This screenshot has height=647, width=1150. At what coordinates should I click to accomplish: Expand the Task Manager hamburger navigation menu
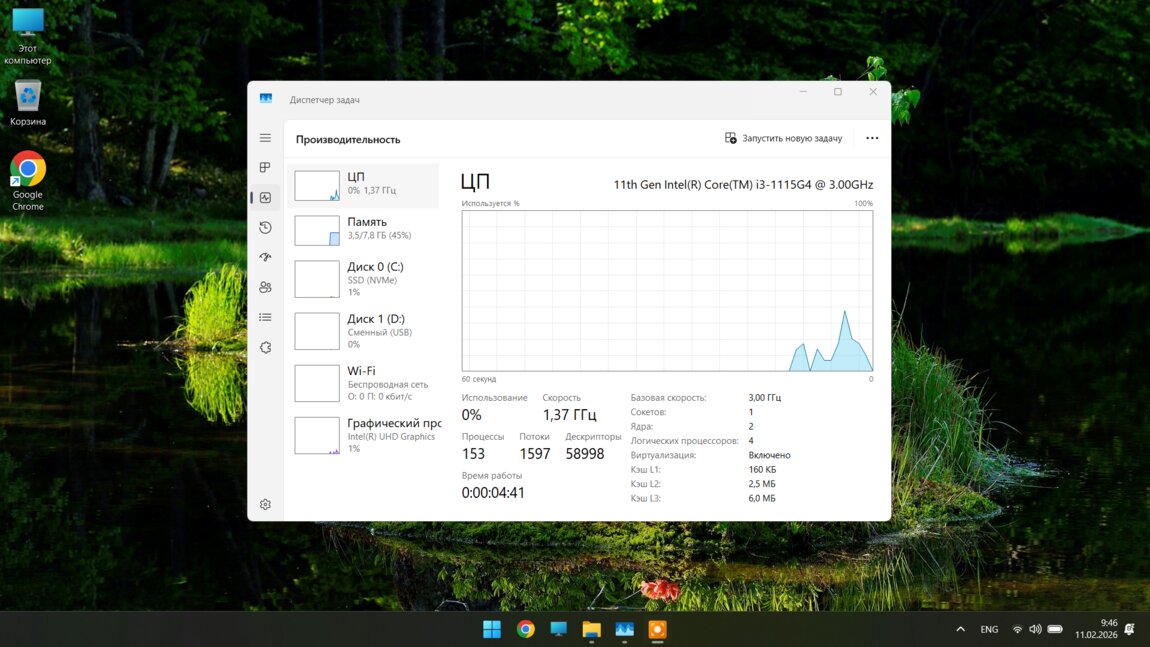pyautogui.click(x=265, y=138)
